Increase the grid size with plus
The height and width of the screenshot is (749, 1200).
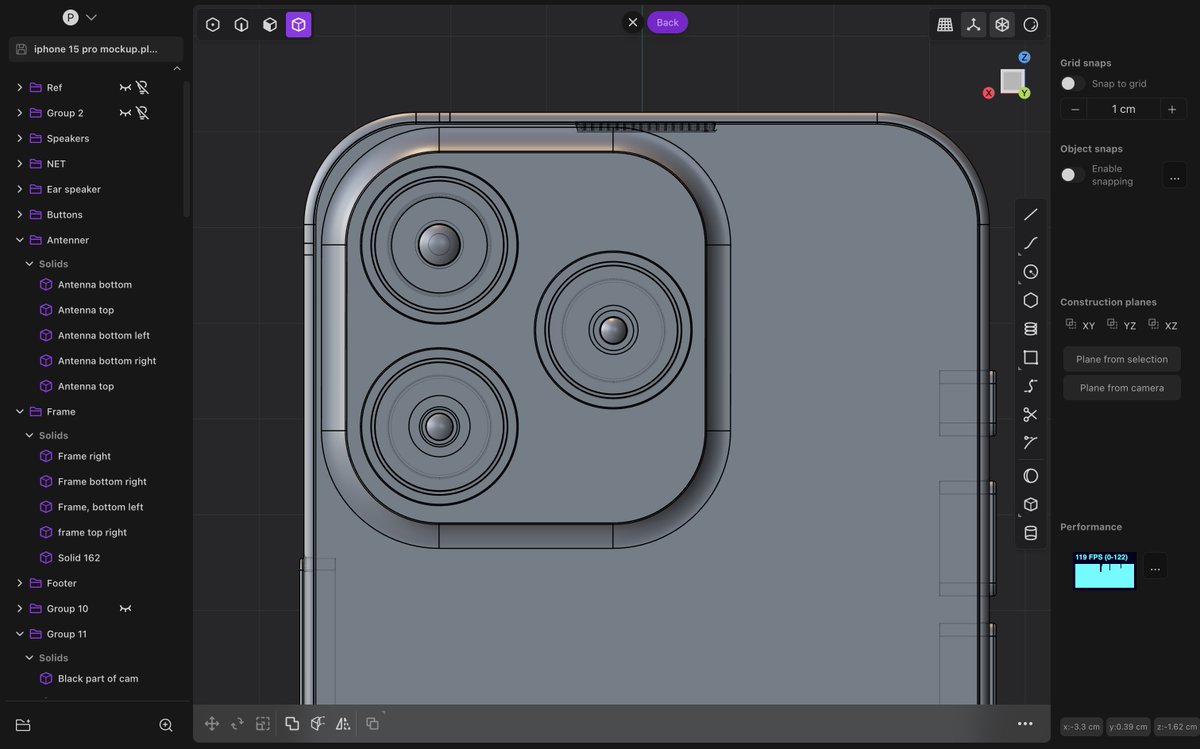tap(1172, 109)
